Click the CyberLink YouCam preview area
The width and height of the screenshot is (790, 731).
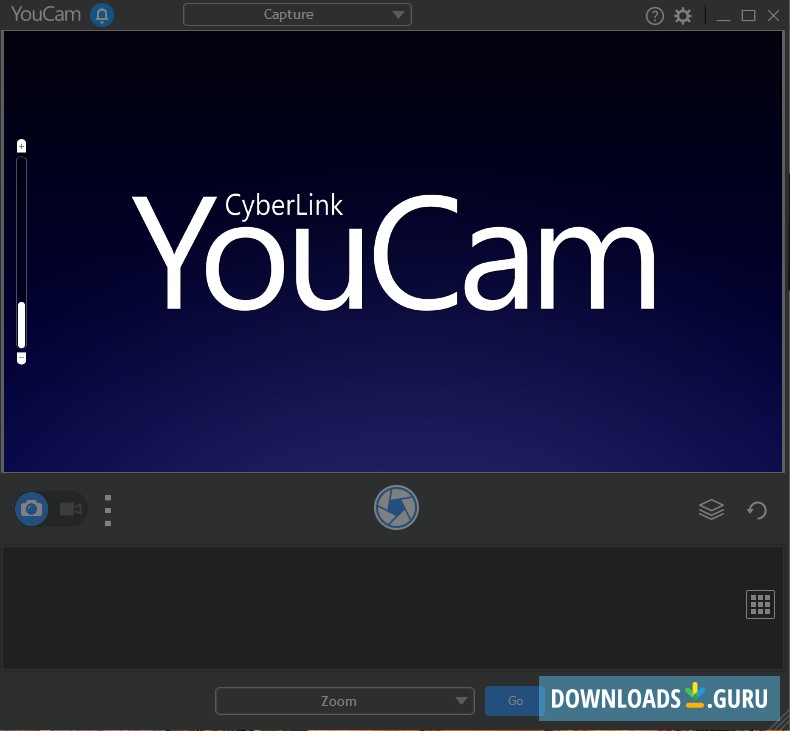coord(393,252)
